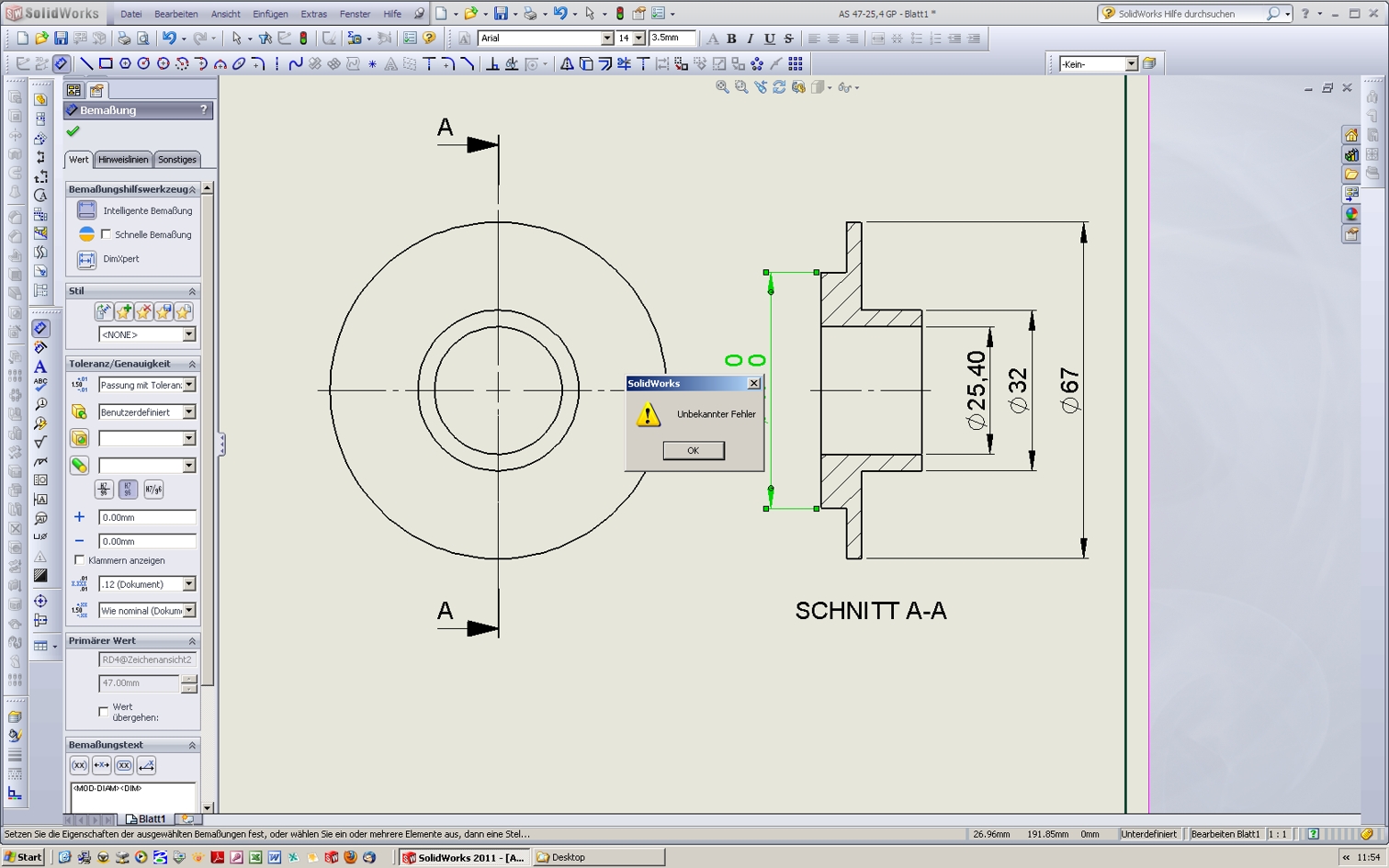Screen dimensions: 1389x868
Task: Click the Bemaßungstext text box
Action: (x=133, y=796)
